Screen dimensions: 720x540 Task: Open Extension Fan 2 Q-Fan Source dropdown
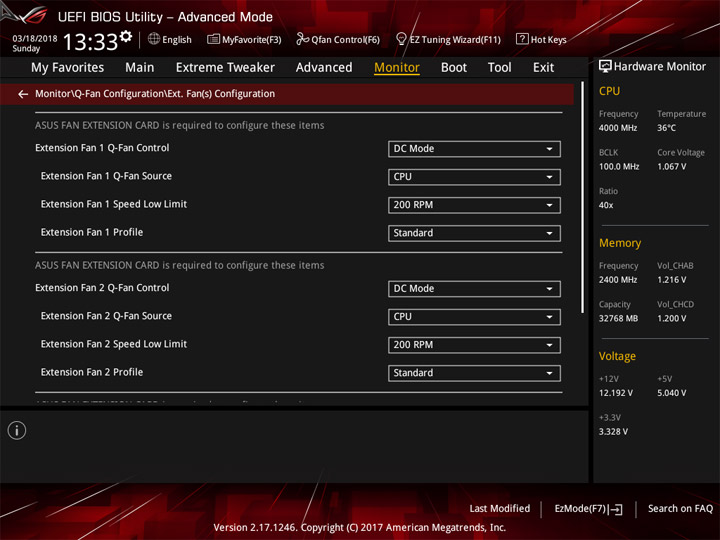474,317
